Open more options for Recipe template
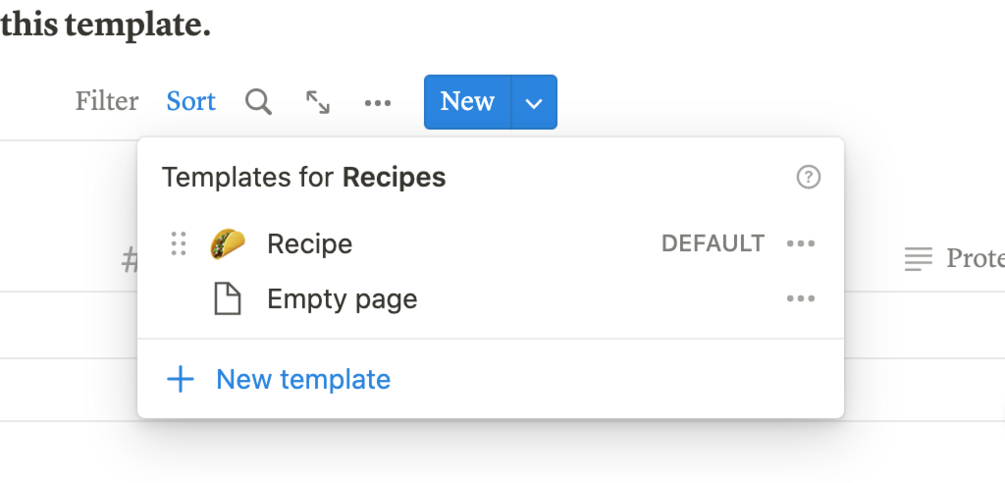1005x483 pixels. (801, 244)
